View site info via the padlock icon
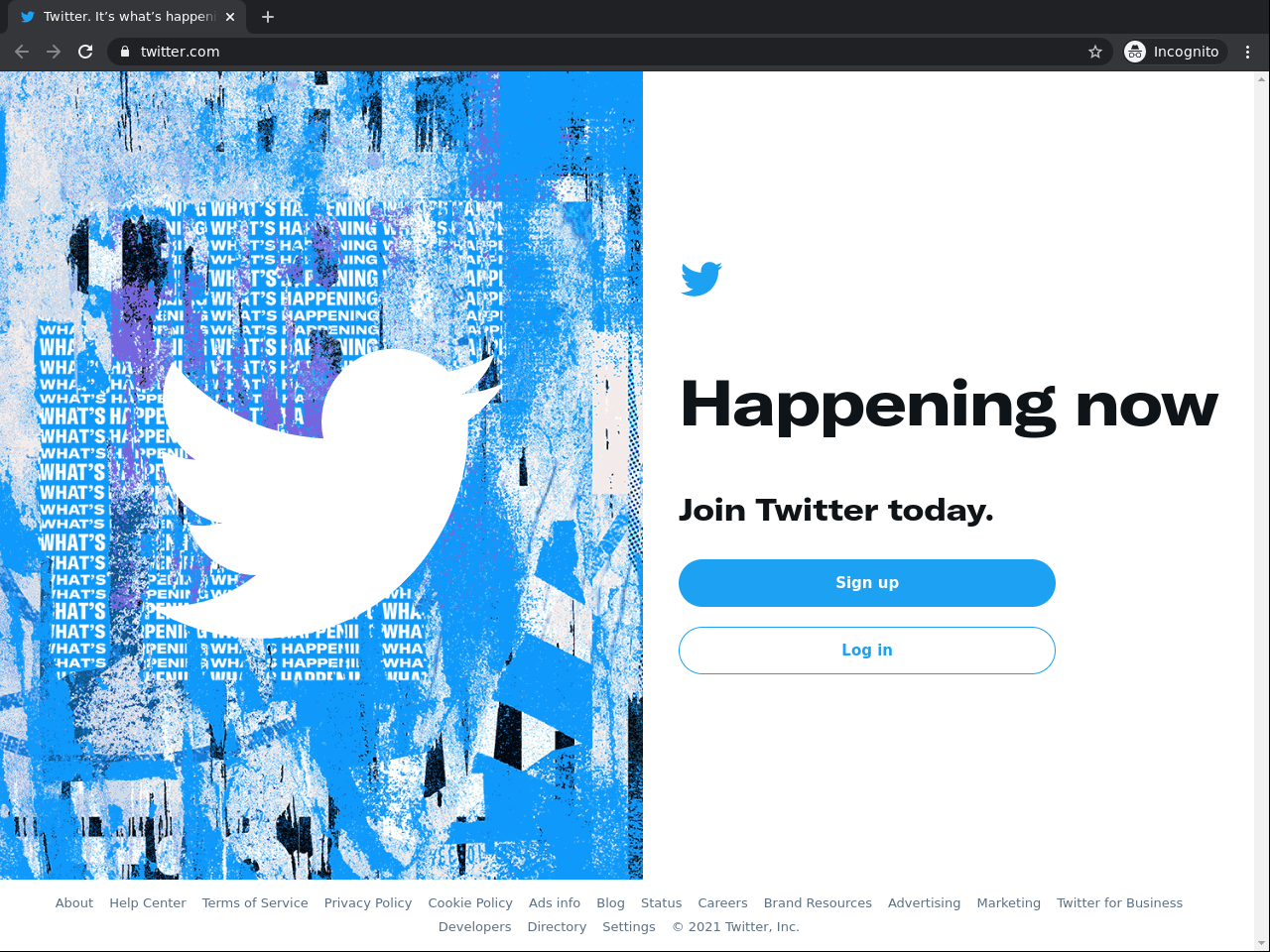 click(x=125, y=52)
